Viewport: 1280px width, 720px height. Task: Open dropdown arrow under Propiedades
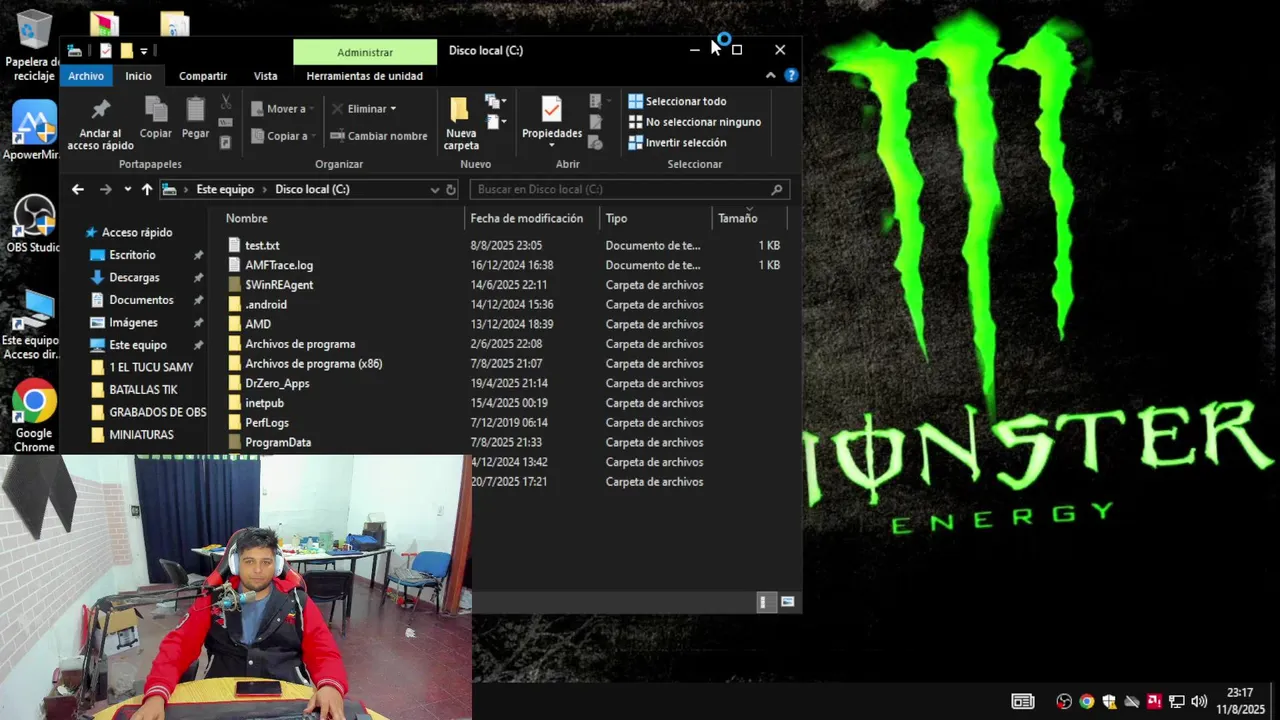(x=552, y=145)
